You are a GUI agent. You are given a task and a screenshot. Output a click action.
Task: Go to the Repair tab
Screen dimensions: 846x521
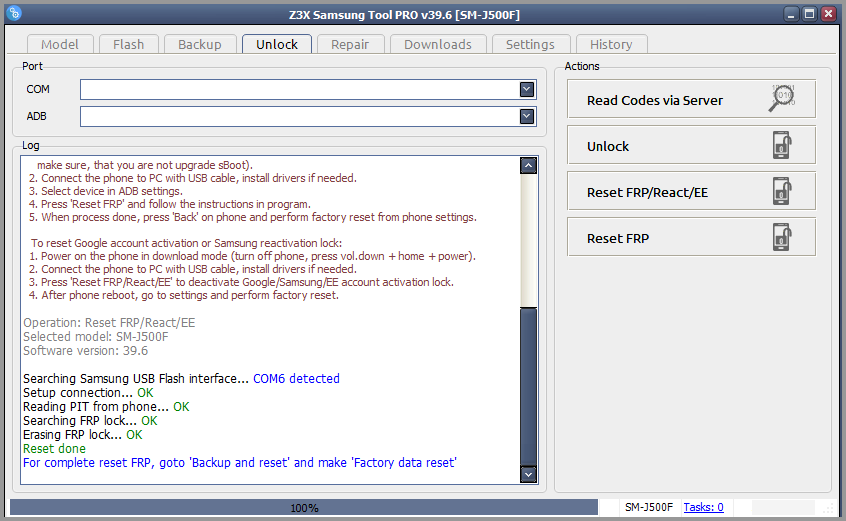pyautogui.click(x=350, y=44)
